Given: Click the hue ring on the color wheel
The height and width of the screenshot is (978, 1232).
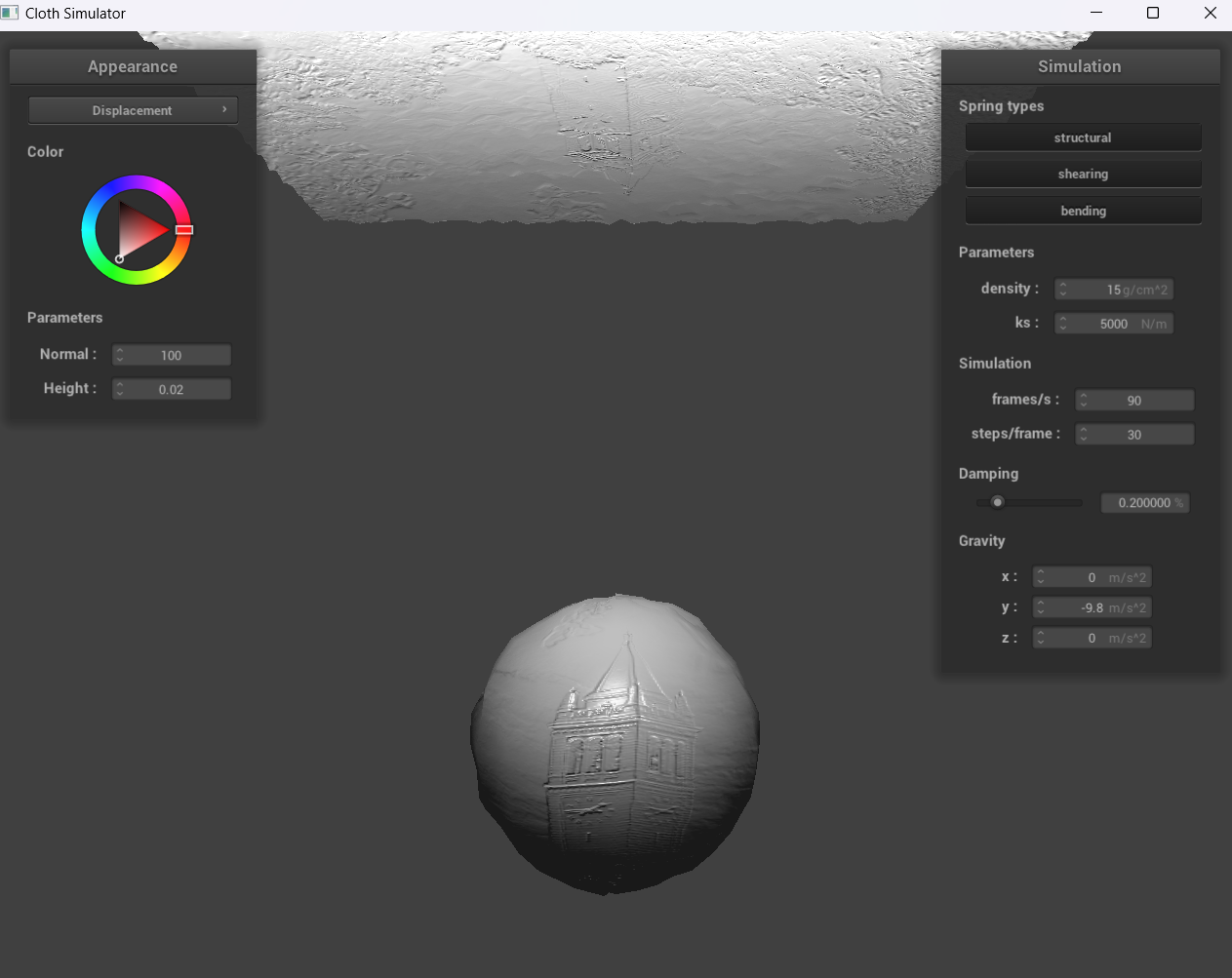Looking at the screenshot, I should [x=137, y=182].
